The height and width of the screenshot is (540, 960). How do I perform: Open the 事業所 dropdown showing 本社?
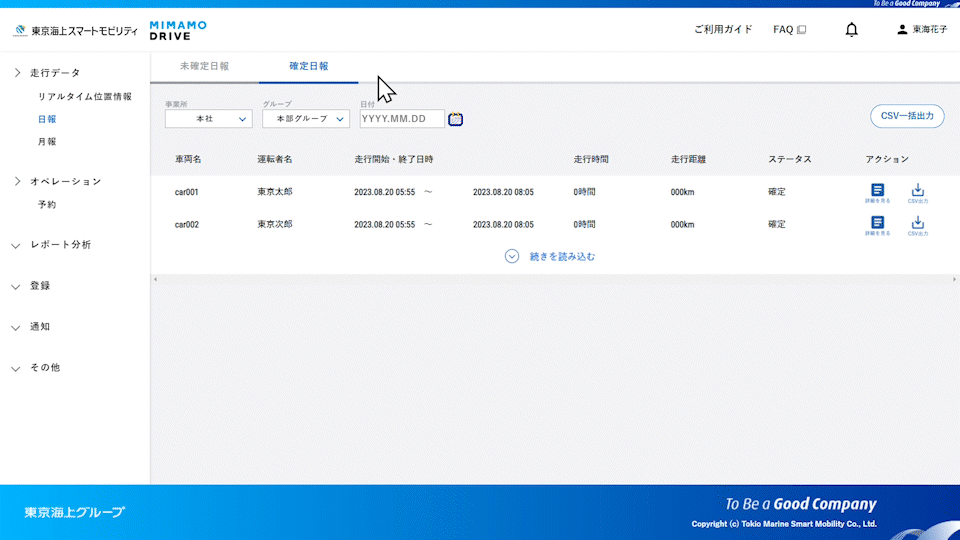208,119
